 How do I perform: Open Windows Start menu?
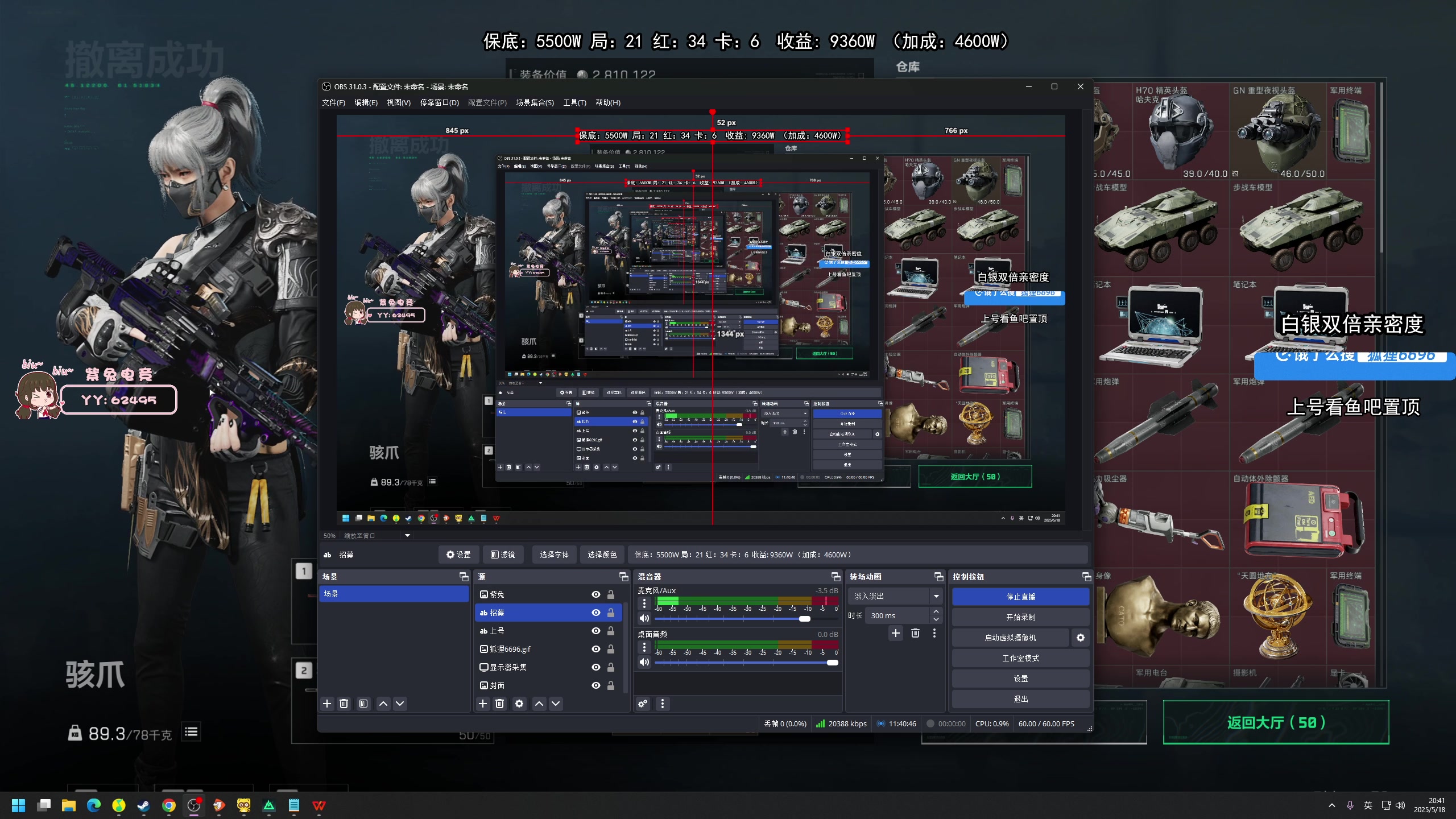[18, 805]
